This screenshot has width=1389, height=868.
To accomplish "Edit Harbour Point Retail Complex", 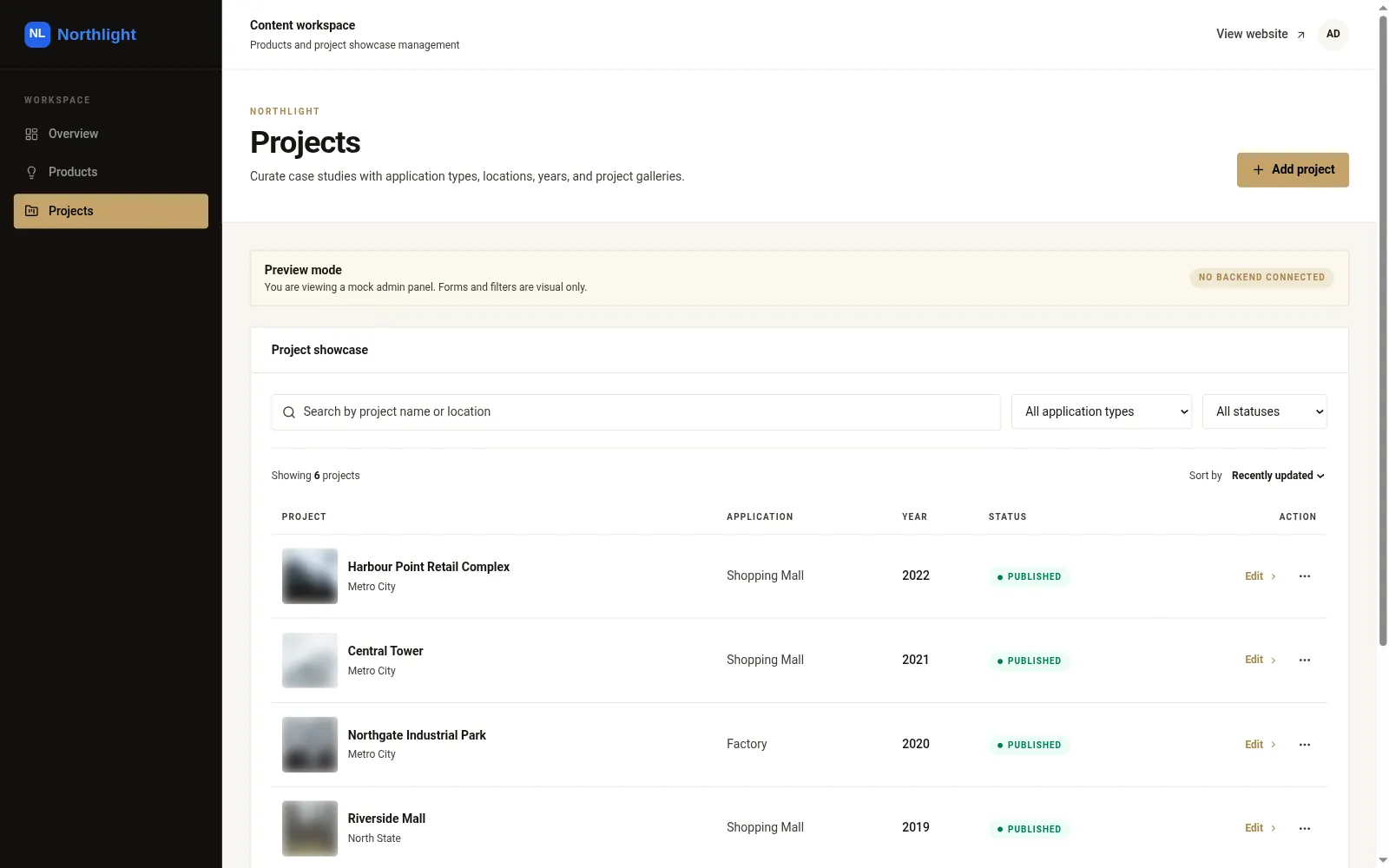I will (x=1261, y=576).
